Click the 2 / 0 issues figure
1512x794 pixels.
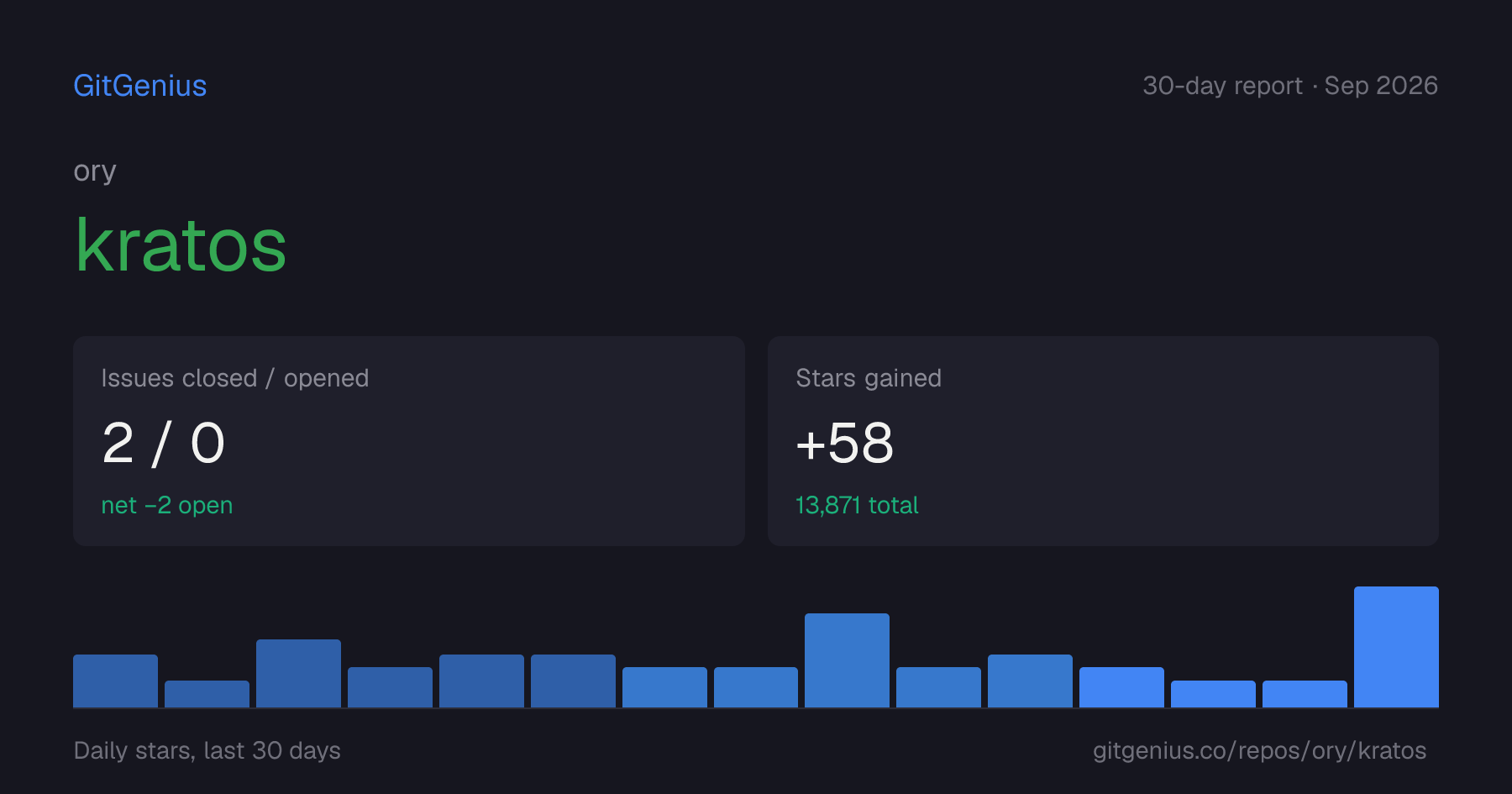tap(163, 443)
